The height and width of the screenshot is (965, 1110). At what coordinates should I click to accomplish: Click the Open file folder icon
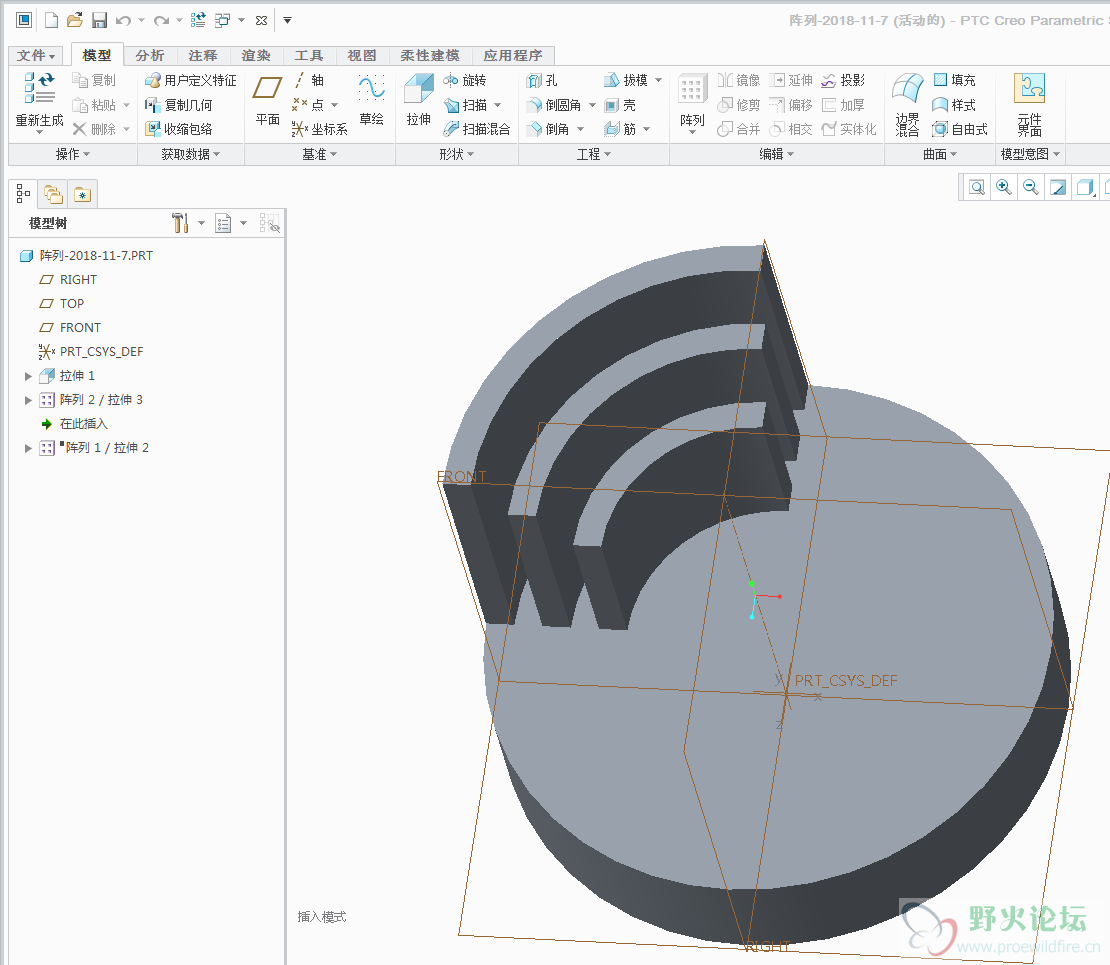75,21
